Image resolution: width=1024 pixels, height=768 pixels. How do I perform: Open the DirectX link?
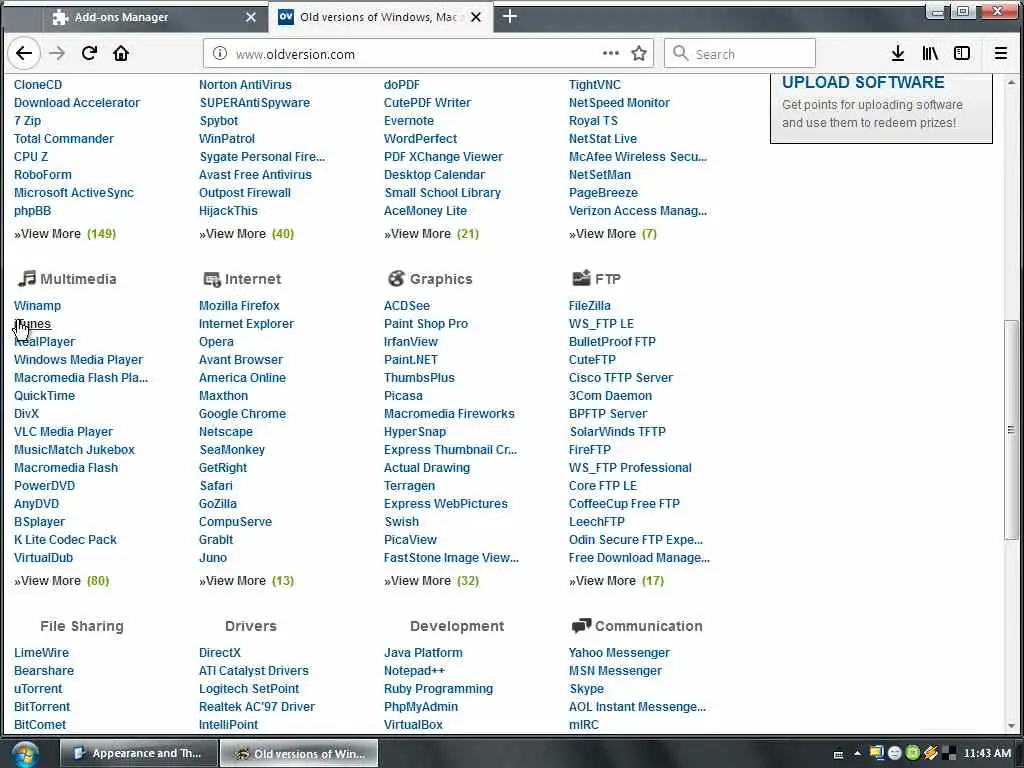pos(220,653)
